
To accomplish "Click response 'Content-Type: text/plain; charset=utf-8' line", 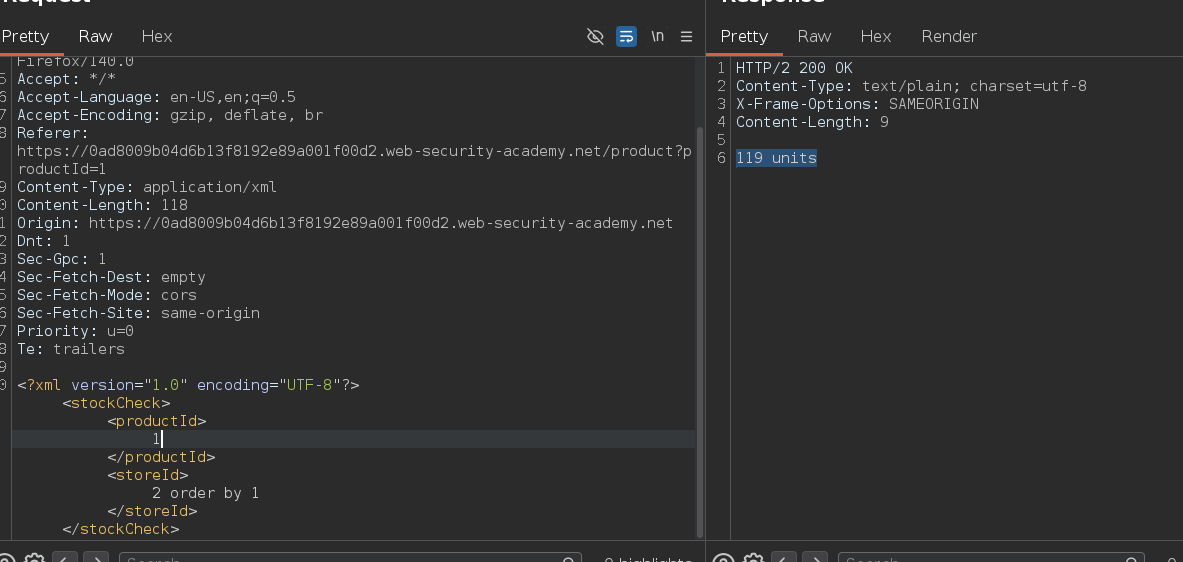I will tap(911, 86).
